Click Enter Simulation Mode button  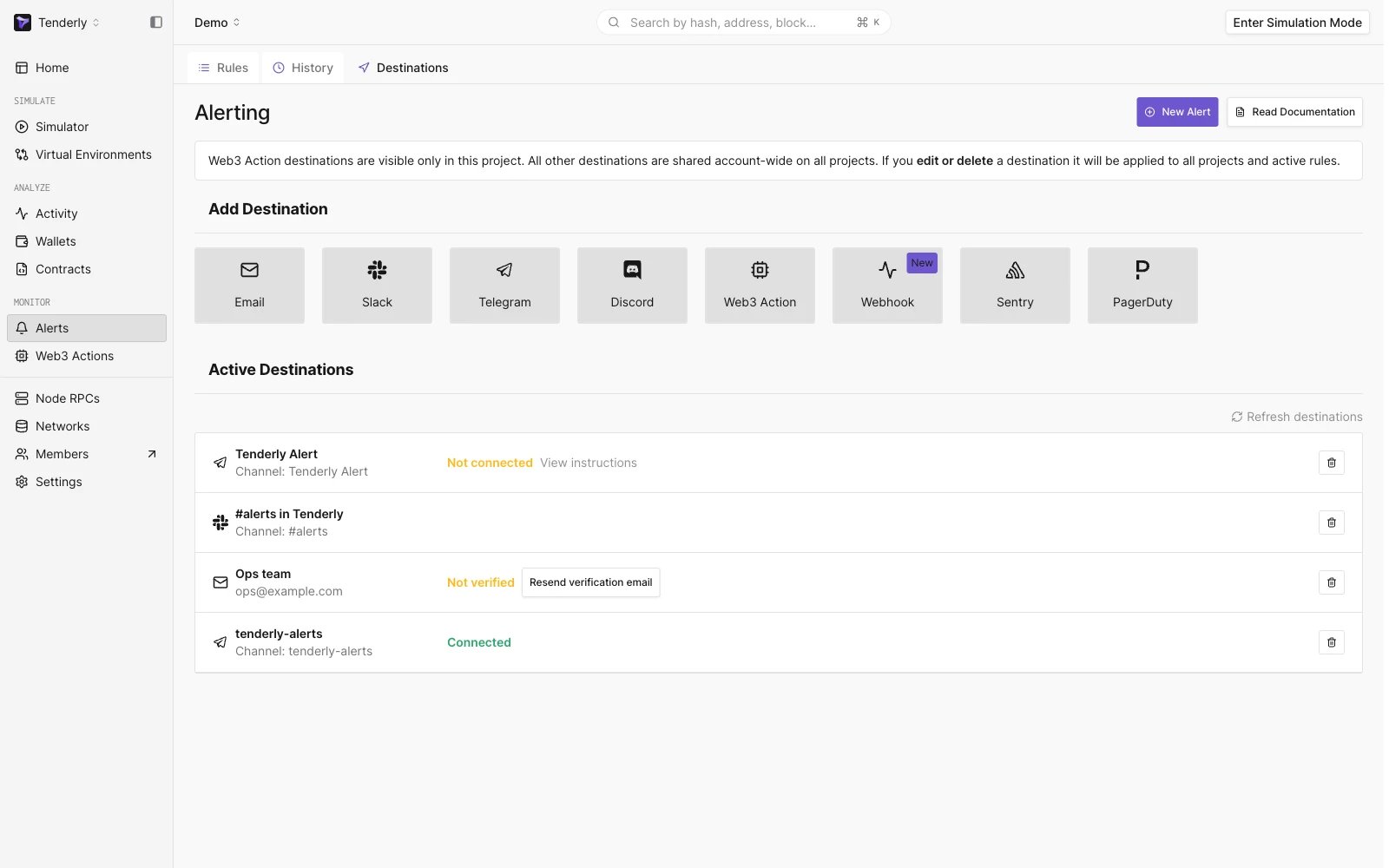(x=1297, y=23)
